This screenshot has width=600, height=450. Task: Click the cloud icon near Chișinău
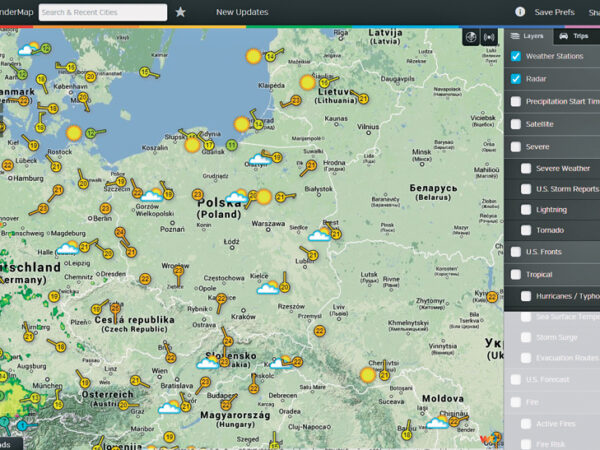437,422
